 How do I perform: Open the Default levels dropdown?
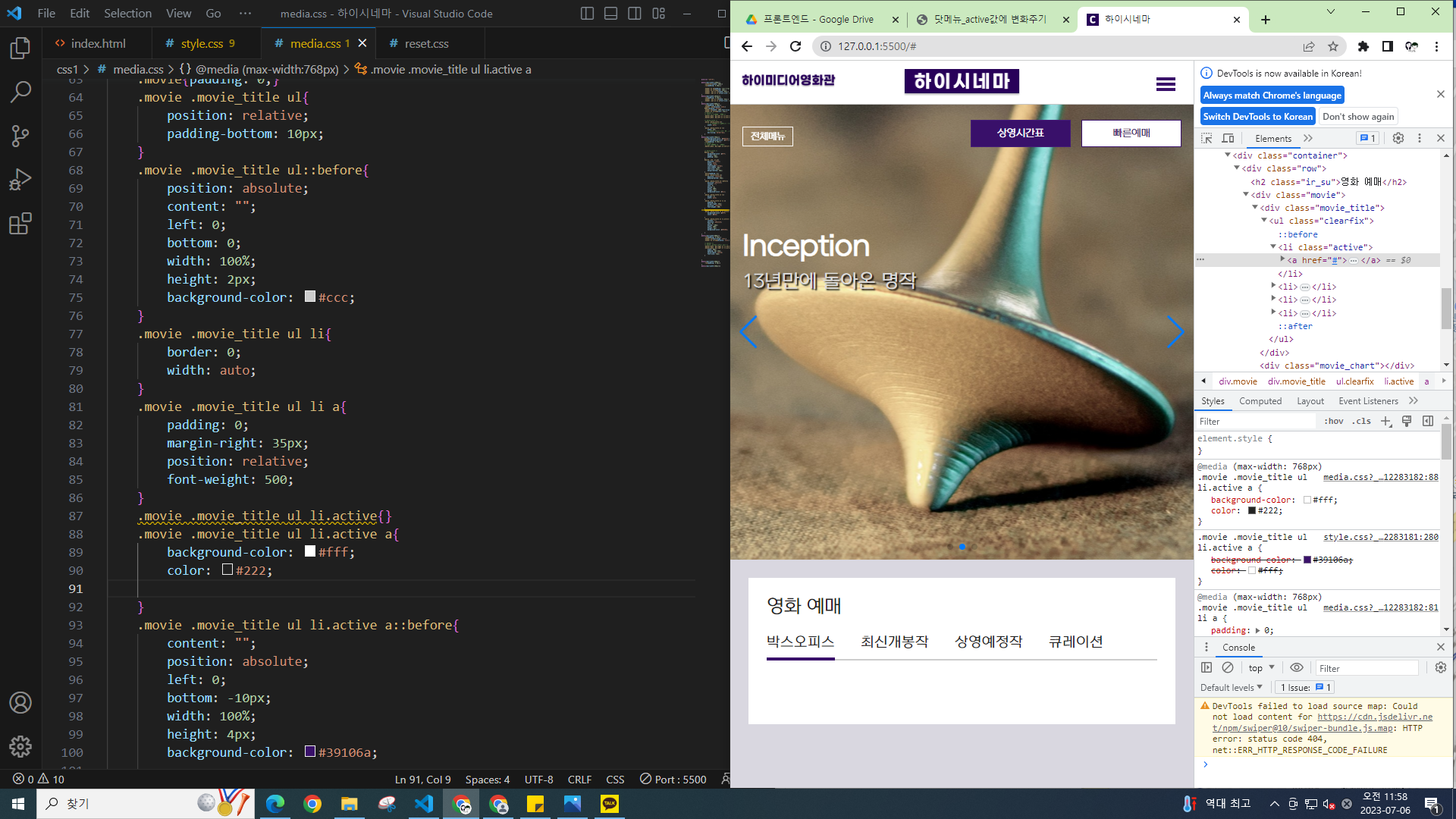point(1231,687)
